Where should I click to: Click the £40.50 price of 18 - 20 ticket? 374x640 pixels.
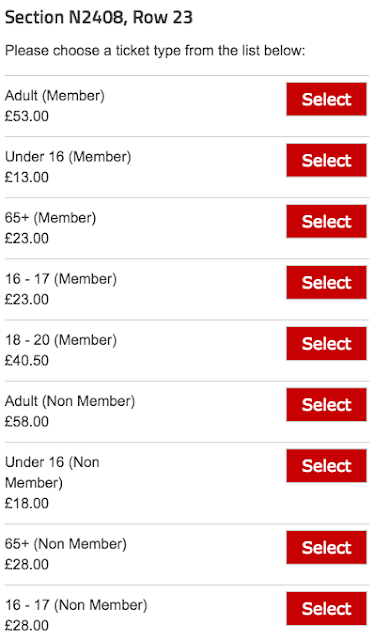(27, 360)
